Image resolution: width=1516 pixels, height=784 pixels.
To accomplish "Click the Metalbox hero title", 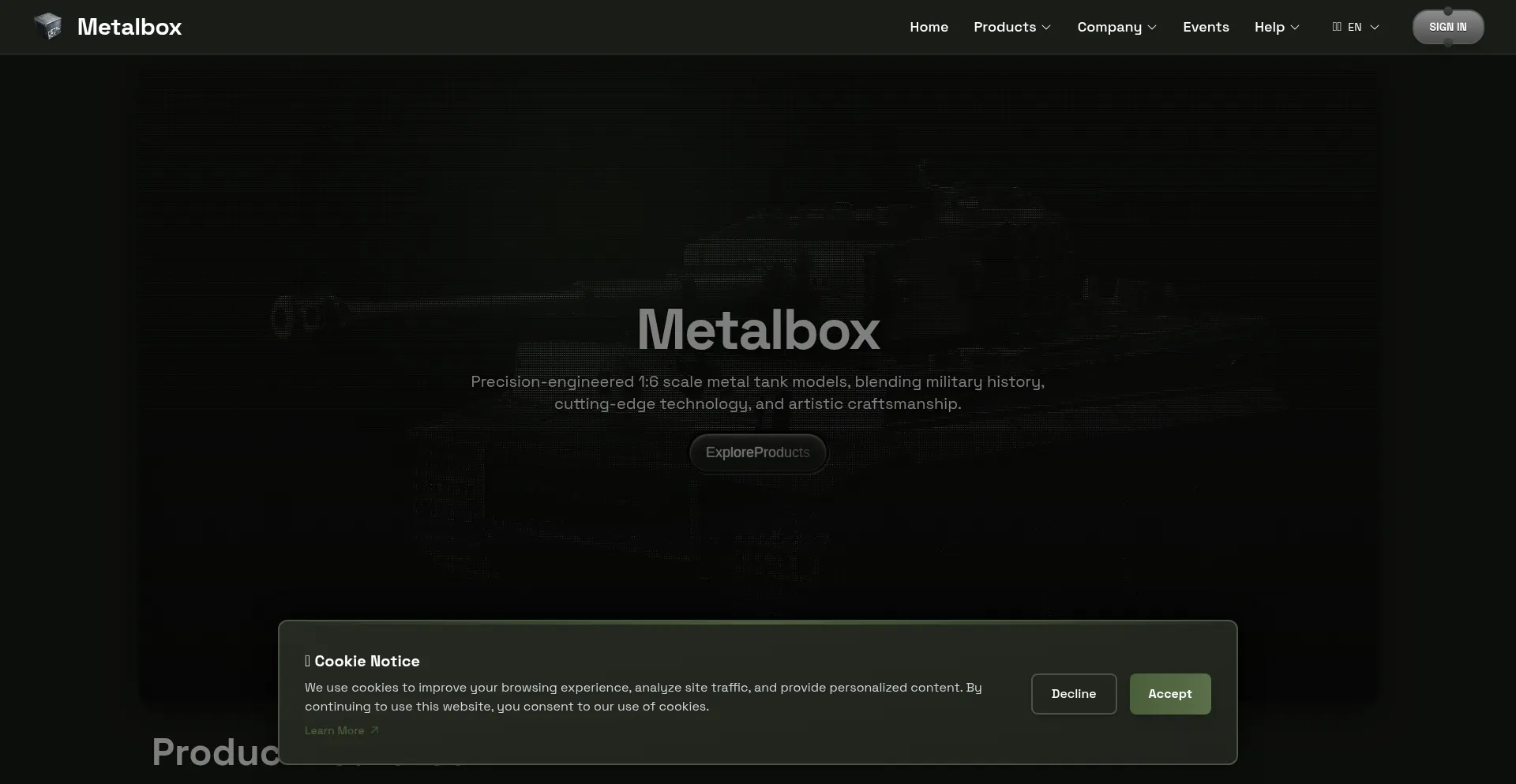I will coord(757,329).
